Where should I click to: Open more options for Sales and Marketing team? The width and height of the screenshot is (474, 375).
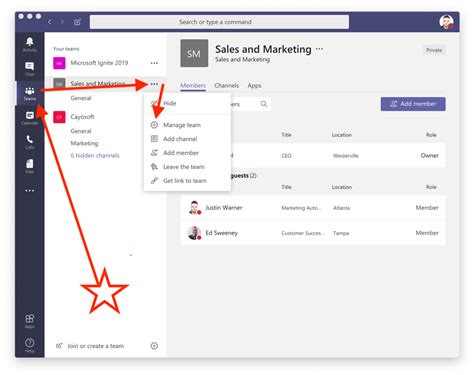click(154, 84)
